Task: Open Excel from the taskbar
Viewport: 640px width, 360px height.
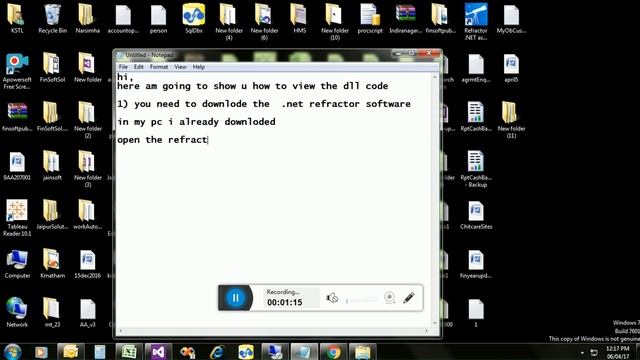Action: point(129,351)
